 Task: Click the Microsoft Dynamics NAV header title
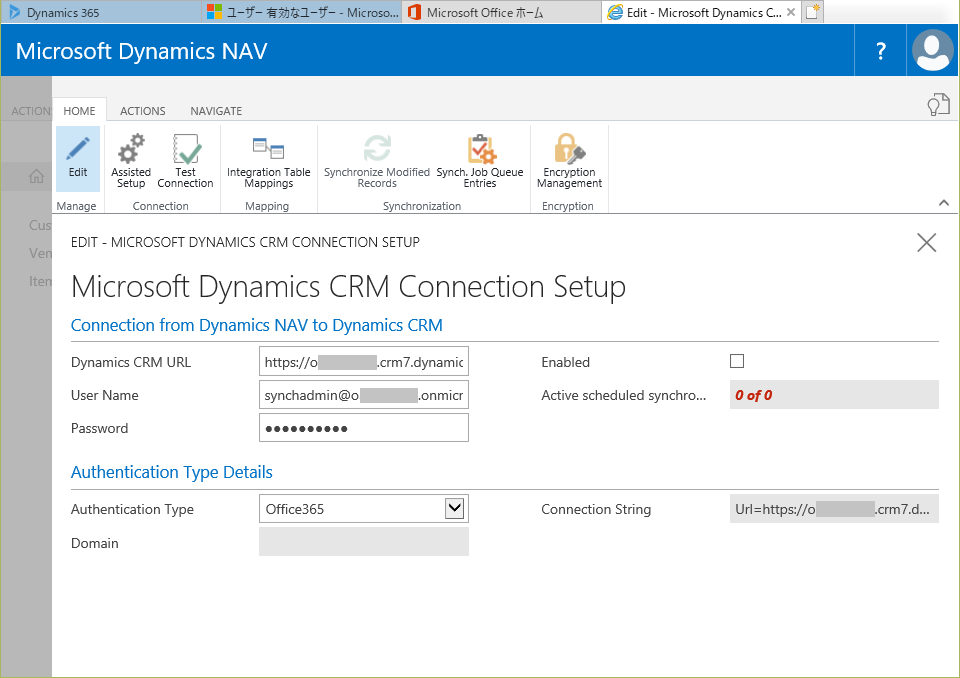point(141,51)
